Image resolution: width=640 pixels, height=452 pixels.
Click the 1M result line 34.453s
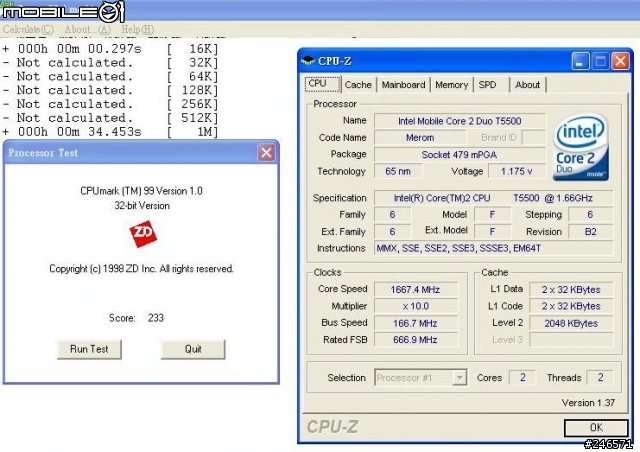pos(110,132)
